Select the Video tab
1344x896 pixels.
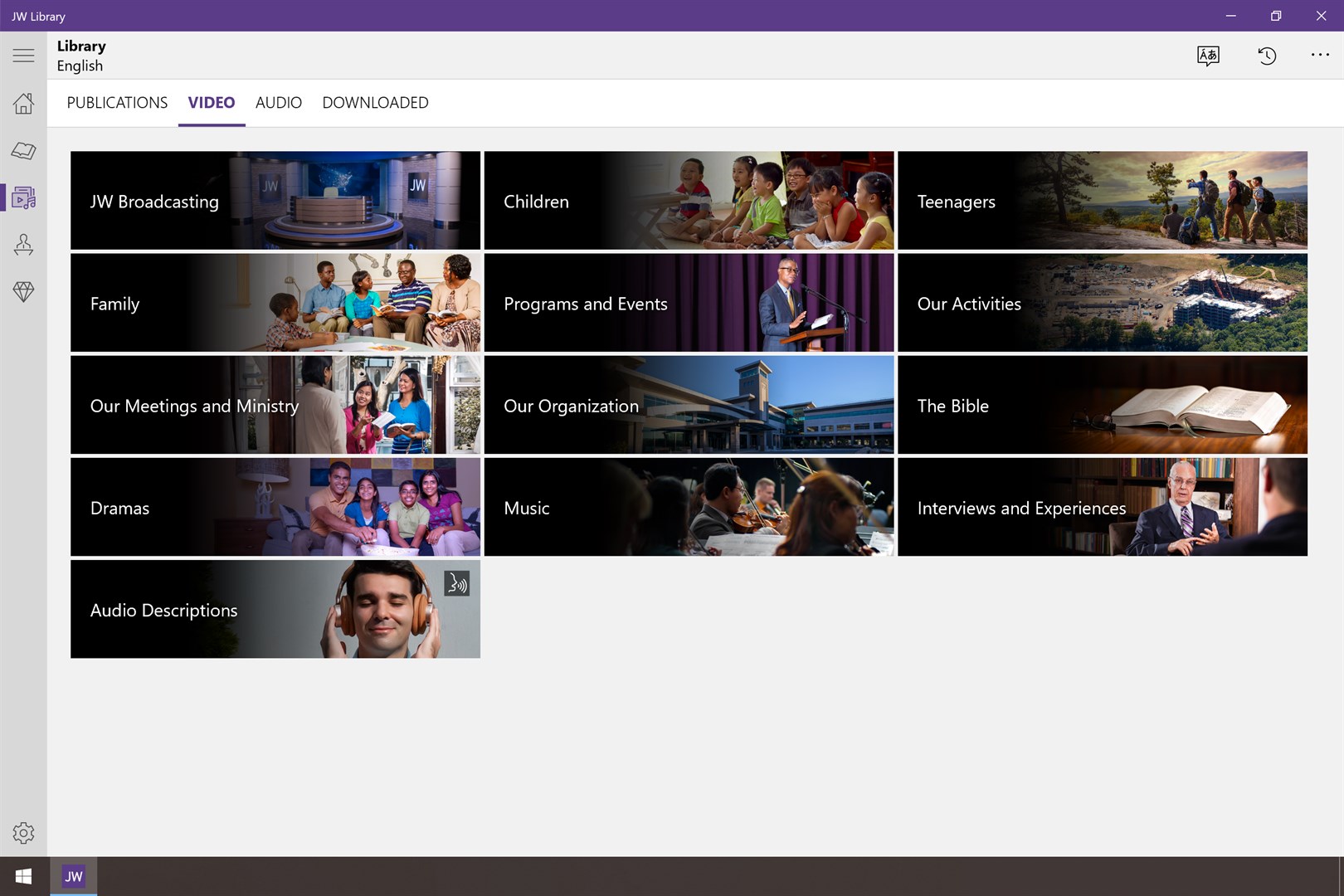coord(212,103)
